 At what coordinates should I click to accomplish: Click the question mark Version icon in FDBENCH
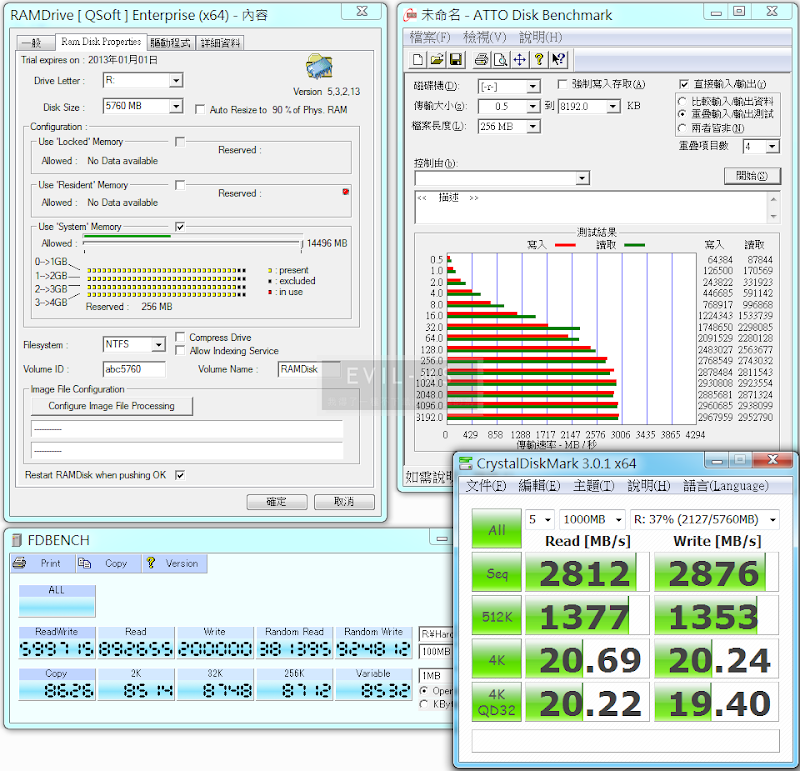click(x=151, y=563)
